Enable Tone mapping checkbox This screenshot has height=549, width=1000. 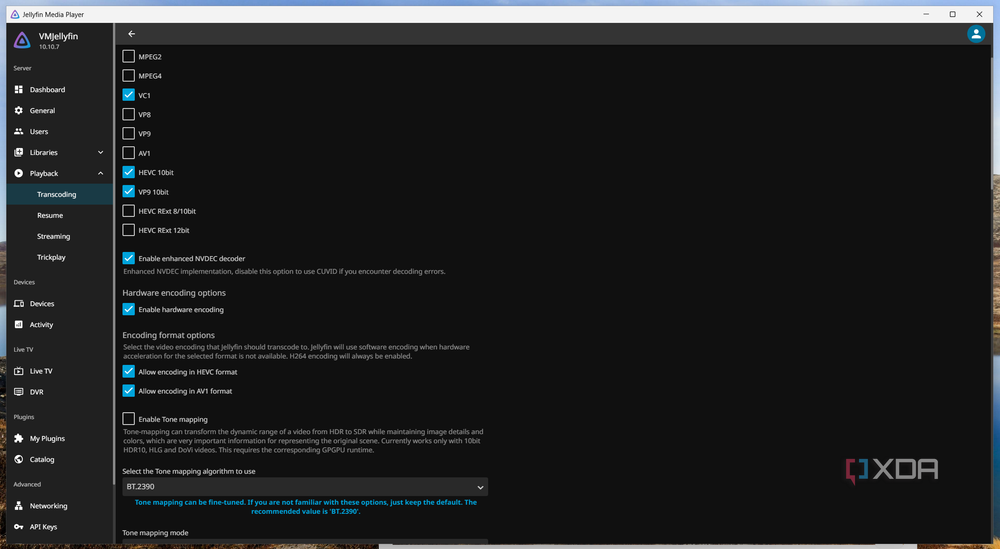(128, 419)
